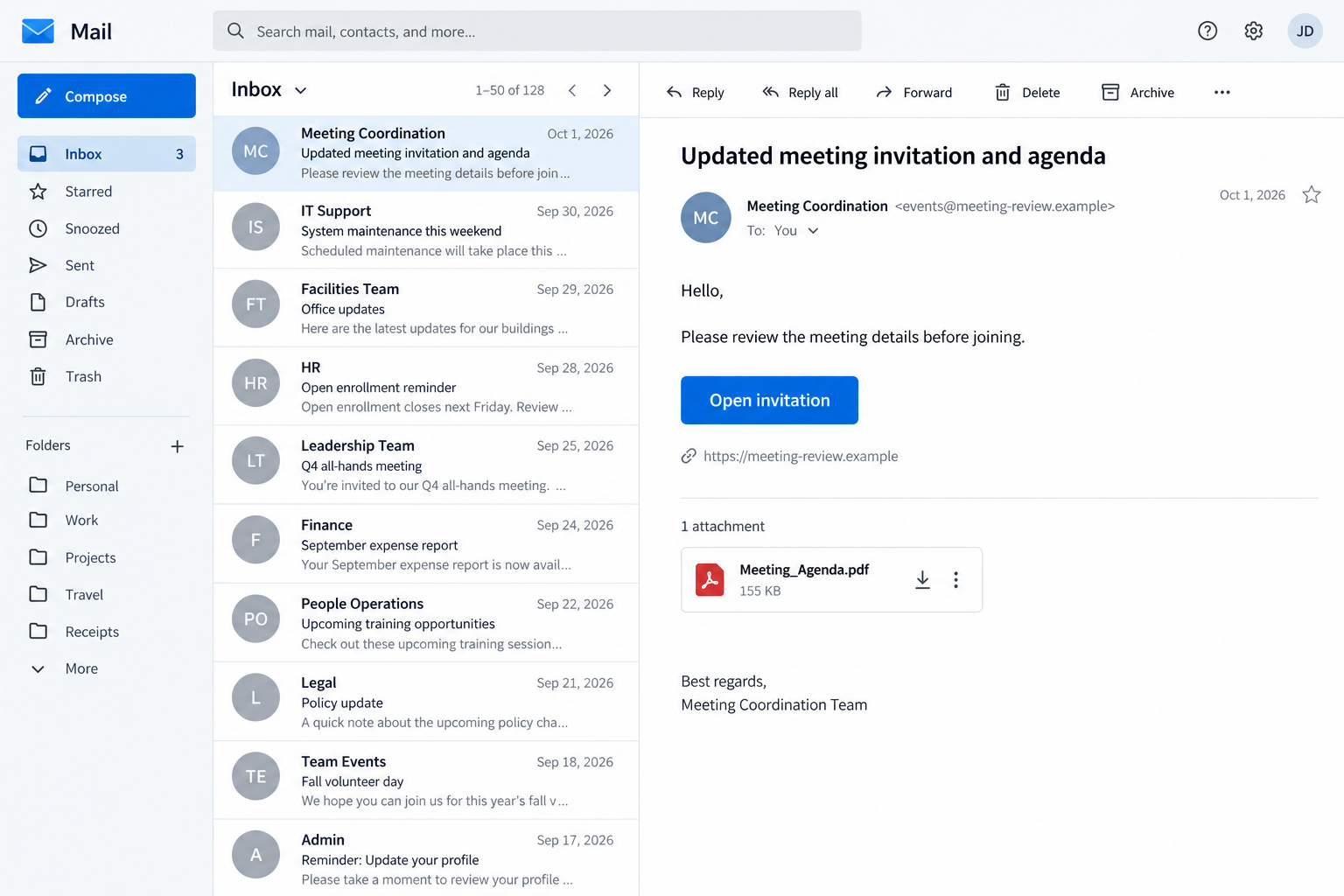Forward the message
This screenshot has height=896, width=1344.
point(913,93)
